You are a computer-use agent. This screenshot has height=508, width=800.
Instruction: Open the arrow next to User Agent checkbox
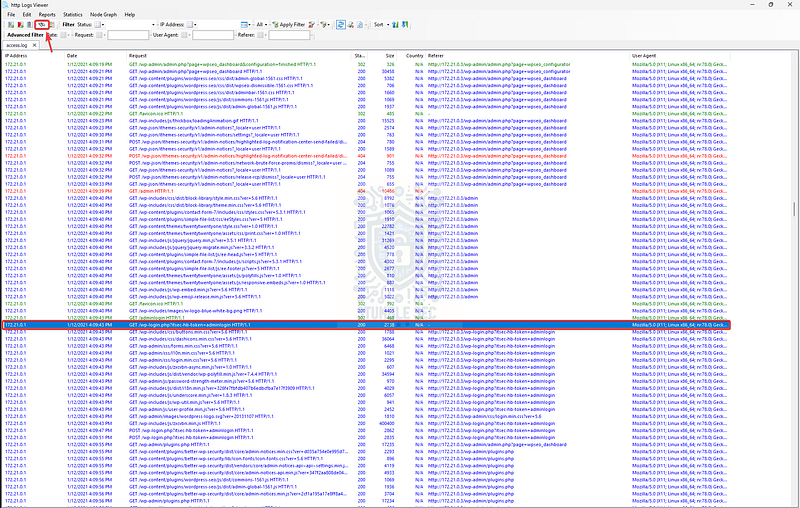click(189, 35)
